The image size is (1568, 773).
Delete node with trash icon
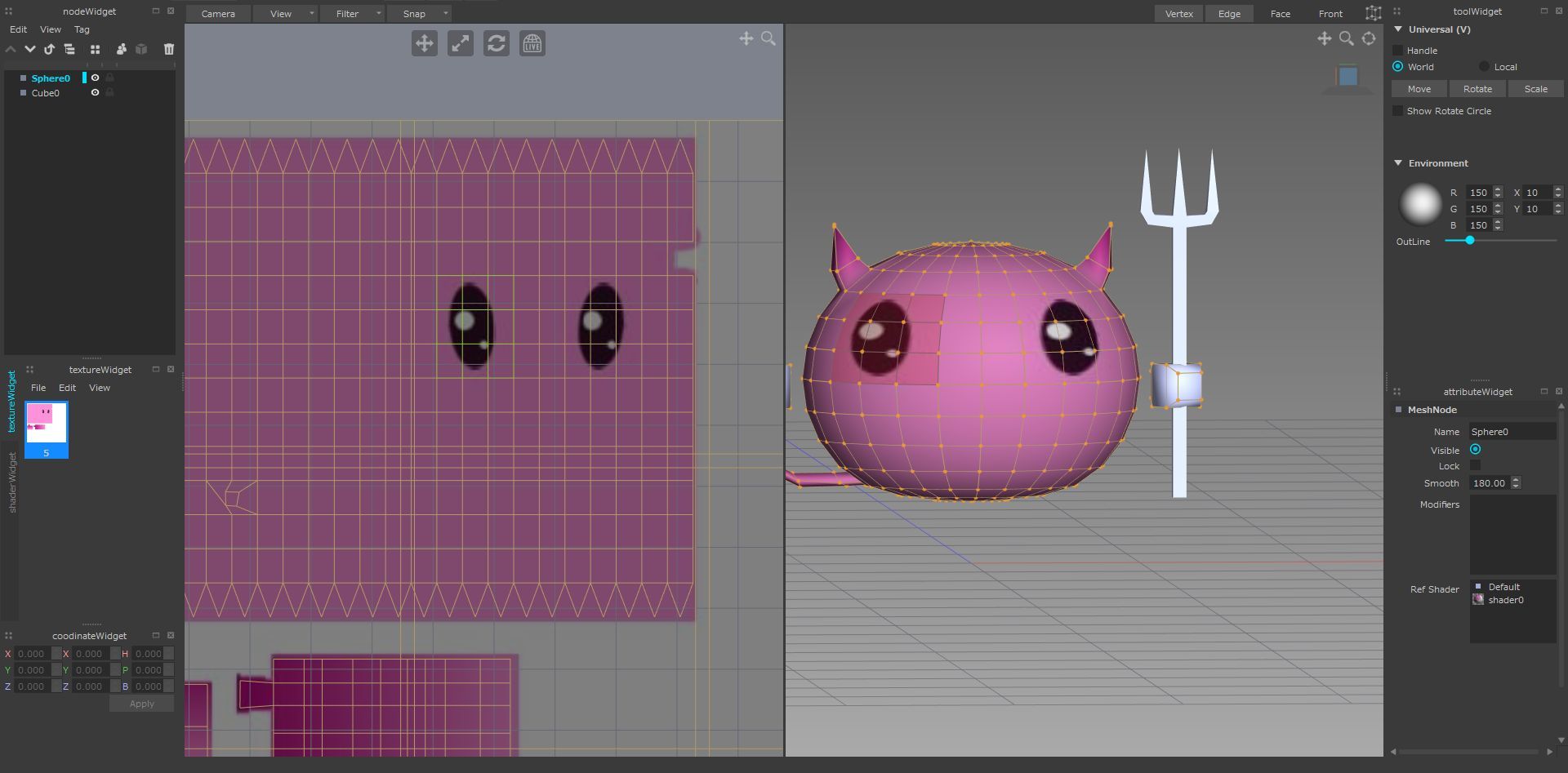169,49
